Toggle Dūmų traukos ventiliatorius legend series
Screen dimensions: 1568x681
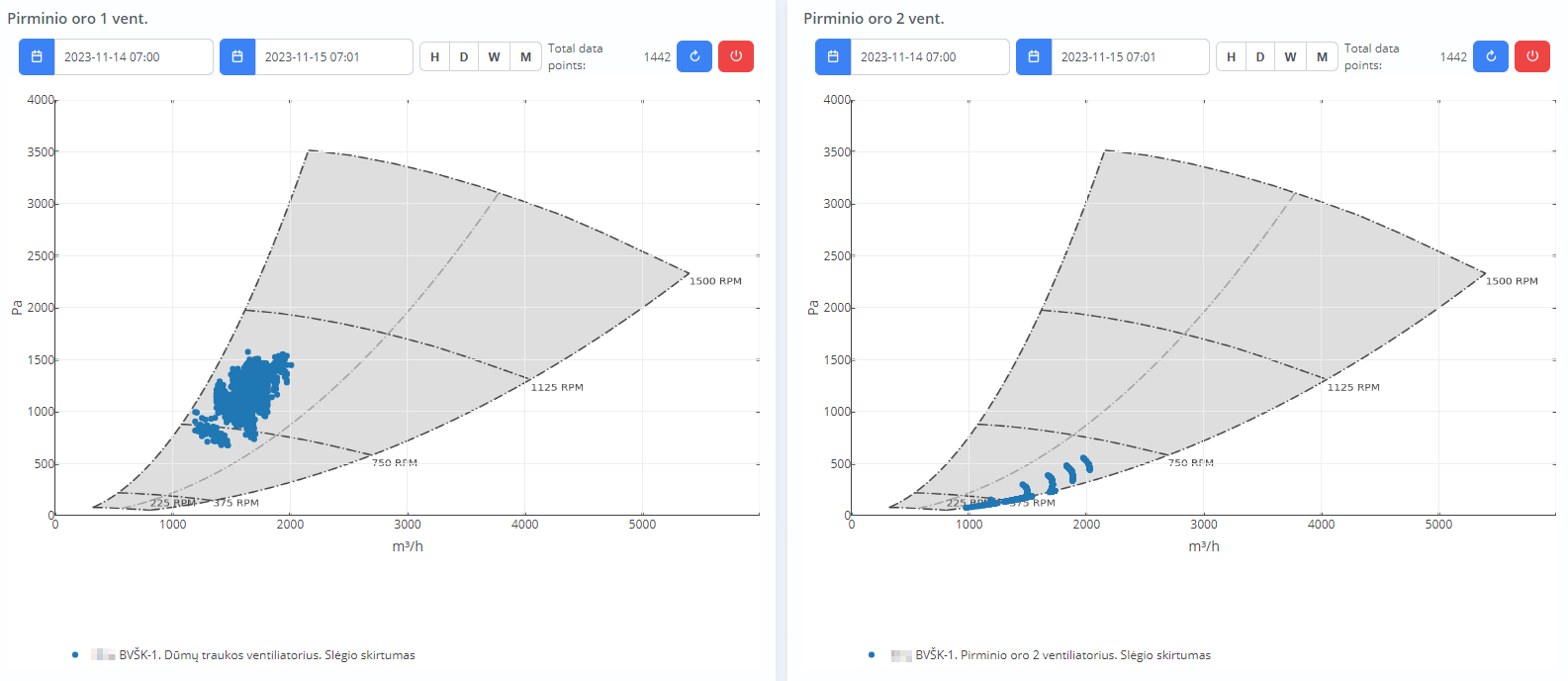(266, 655)
